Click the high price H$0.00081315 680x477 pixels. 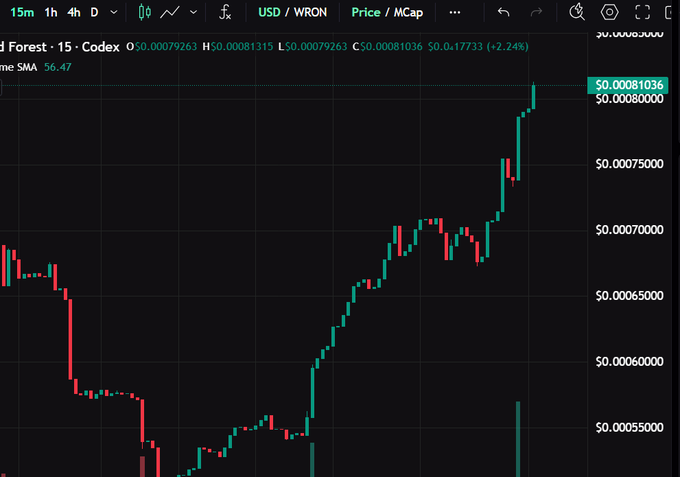click(x=238, y=46)
